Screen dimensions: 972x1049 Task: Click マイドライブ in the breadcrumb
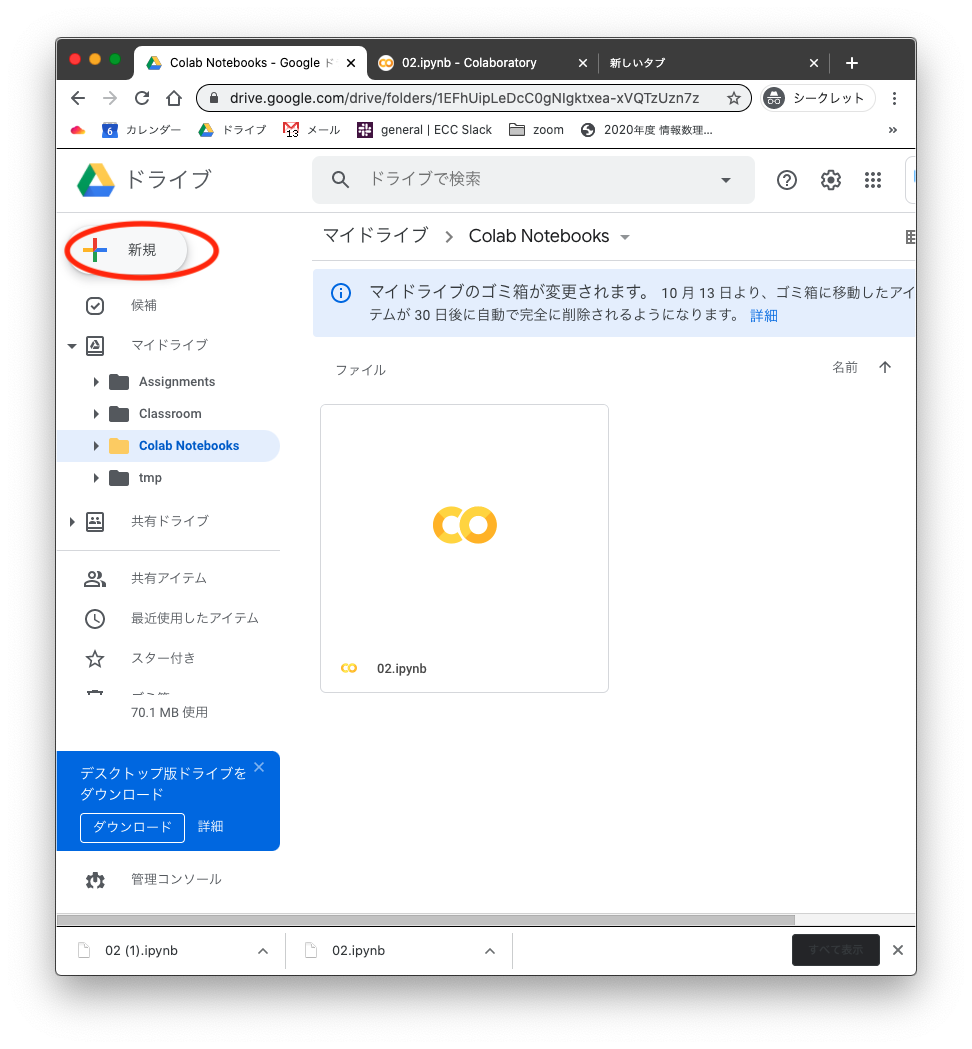(376, 236)
